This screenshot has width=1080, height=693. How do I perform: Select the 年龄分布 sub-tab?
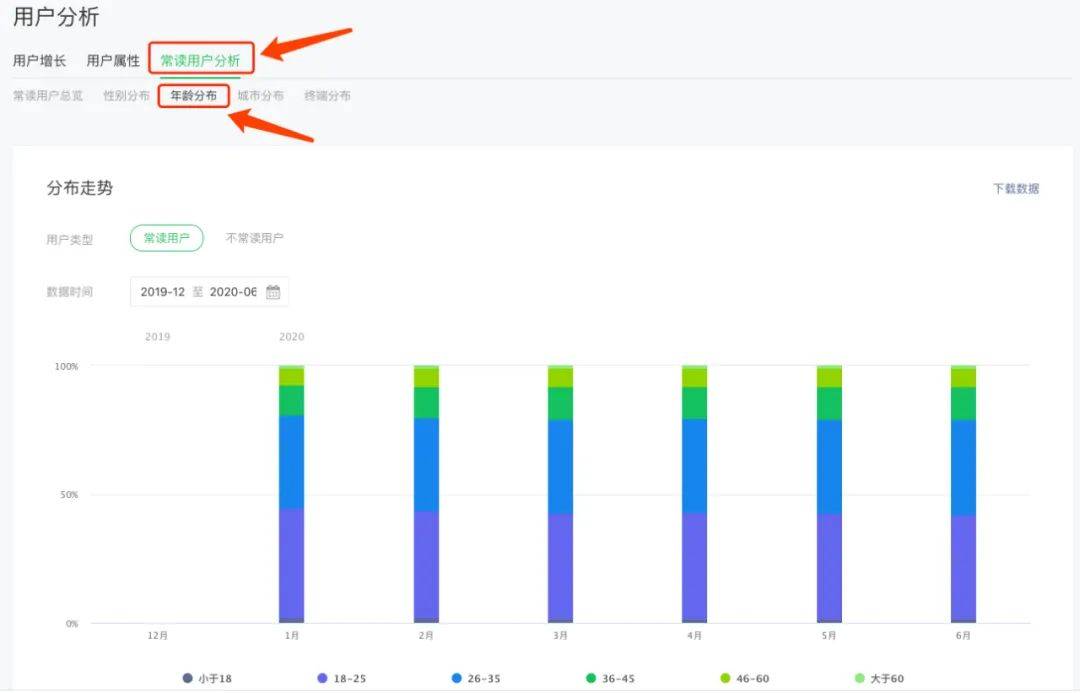pyautogui.click(x=194, y=96)
